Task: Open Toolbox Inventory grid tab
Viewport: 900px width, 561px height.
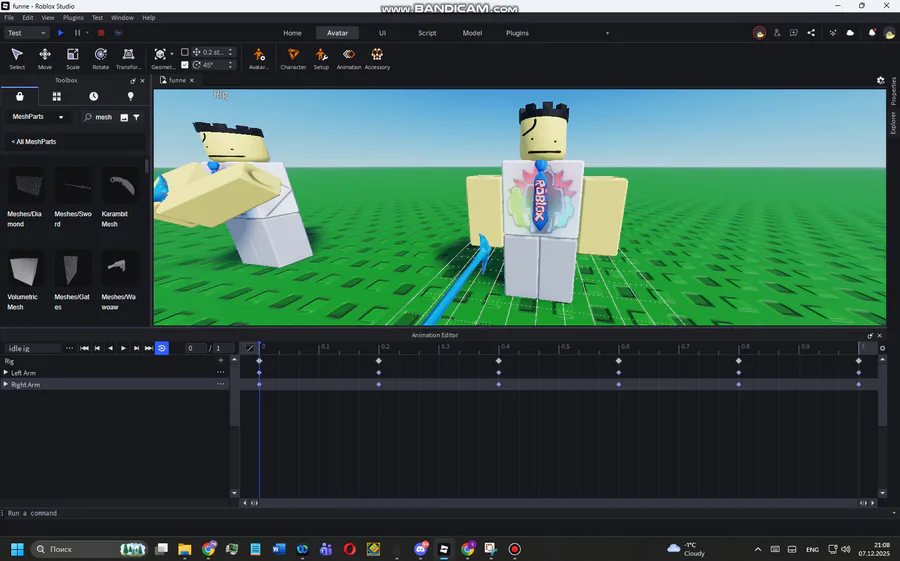Action: (x=56, y=96)
